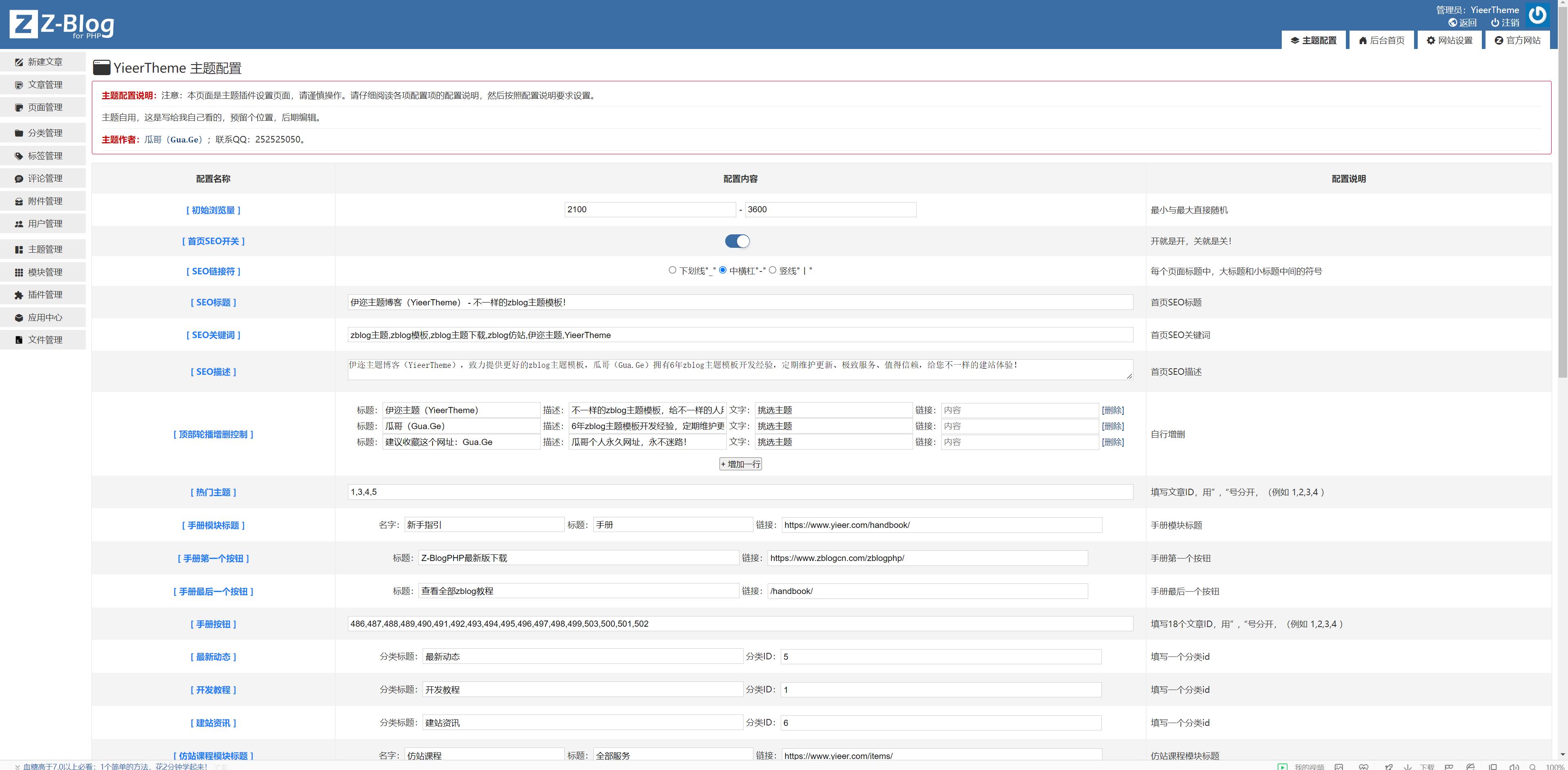
Task: Click the page management icon
Action: pyautogui.click(x=19, y=107)
